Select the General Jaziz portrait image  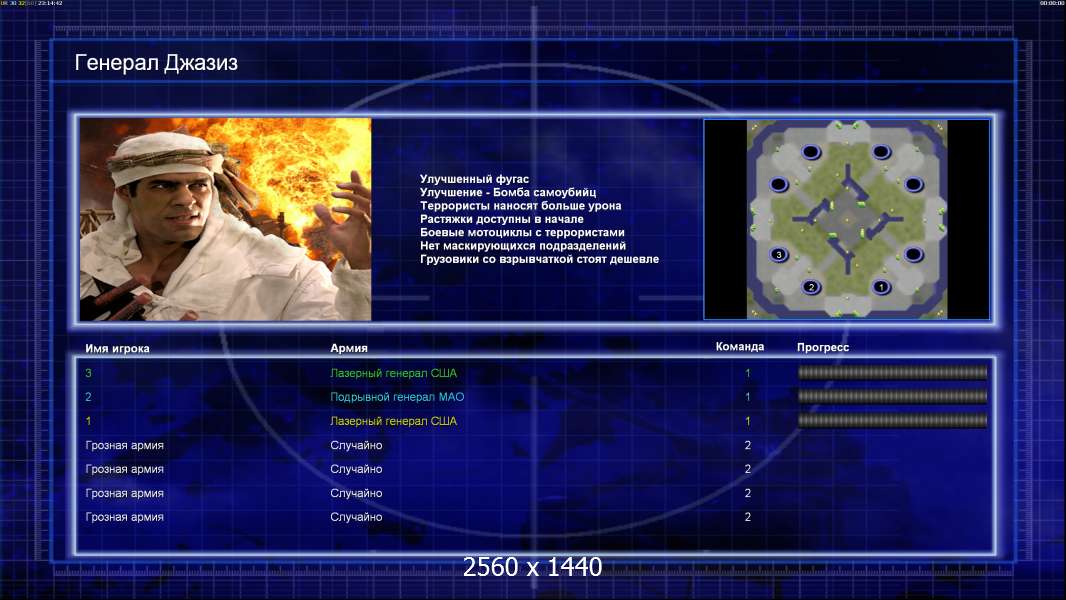coord(225,219)
